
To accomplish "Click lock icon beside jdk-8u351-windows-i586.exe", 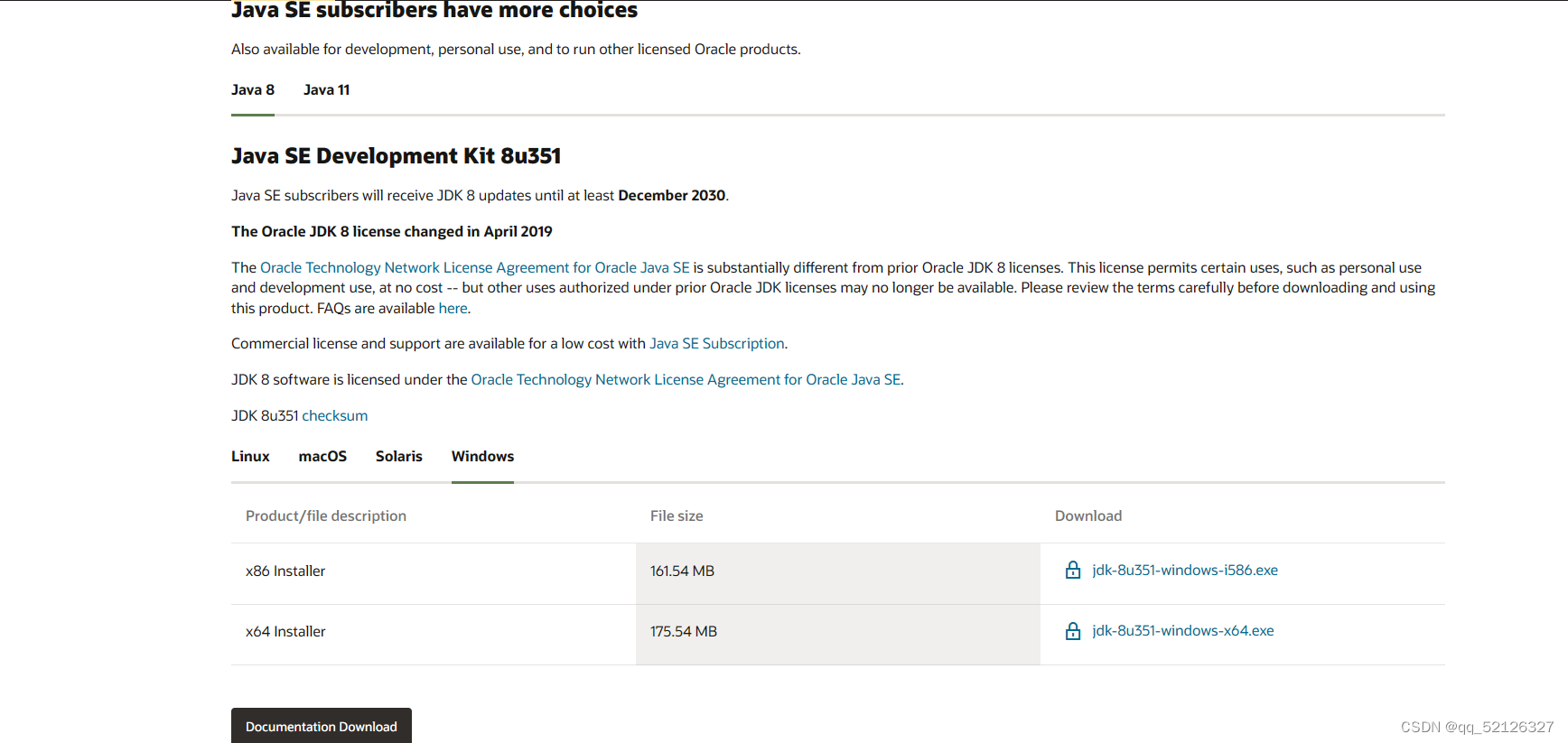I will point(1073,570).
